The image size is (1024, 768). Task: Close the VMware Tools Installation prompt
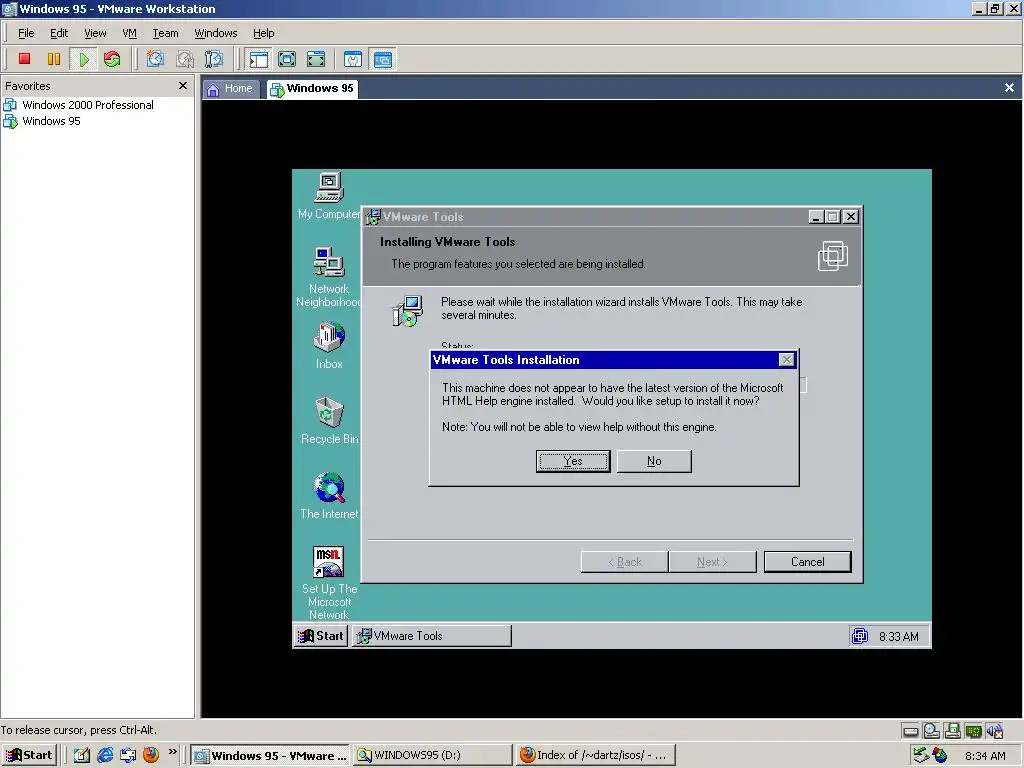point(786,360)
